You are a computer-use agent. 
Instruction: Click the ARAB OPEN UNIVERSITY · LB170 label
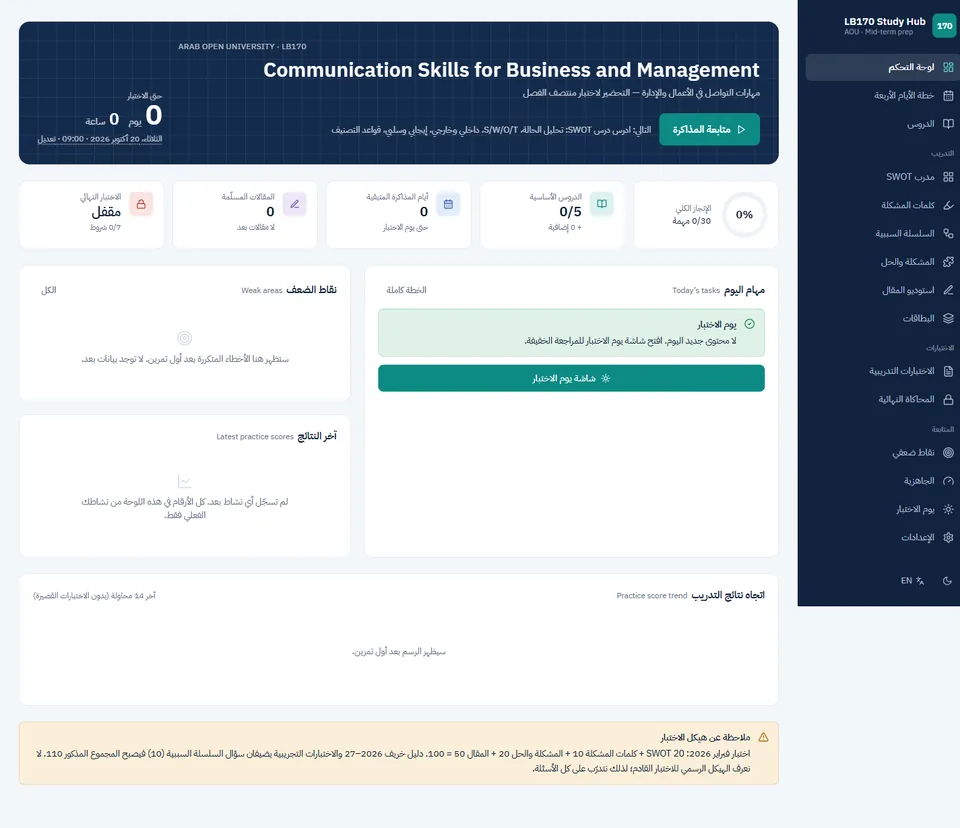(x=242, y=47)
